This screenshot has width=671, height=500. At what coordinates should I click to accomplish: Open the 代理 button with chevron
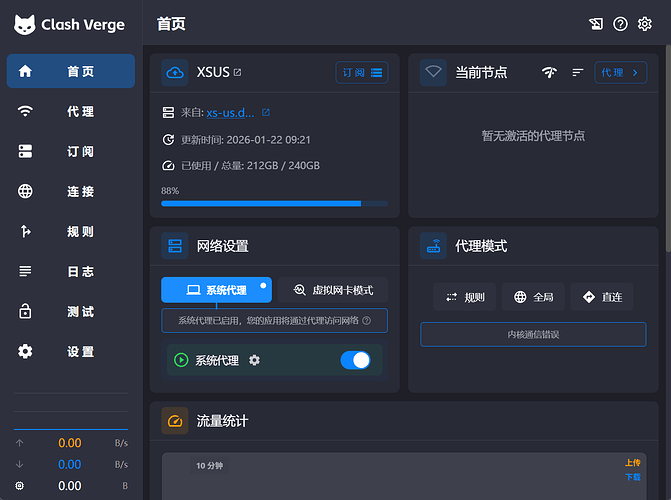click(x=621, y=72)
